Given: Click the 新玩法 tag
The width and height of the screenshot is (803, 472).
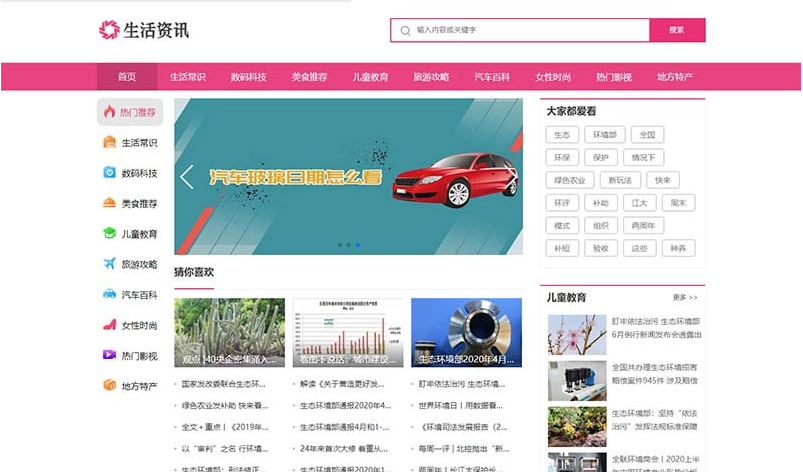Looking at the screenshot, I should point(620,180).
